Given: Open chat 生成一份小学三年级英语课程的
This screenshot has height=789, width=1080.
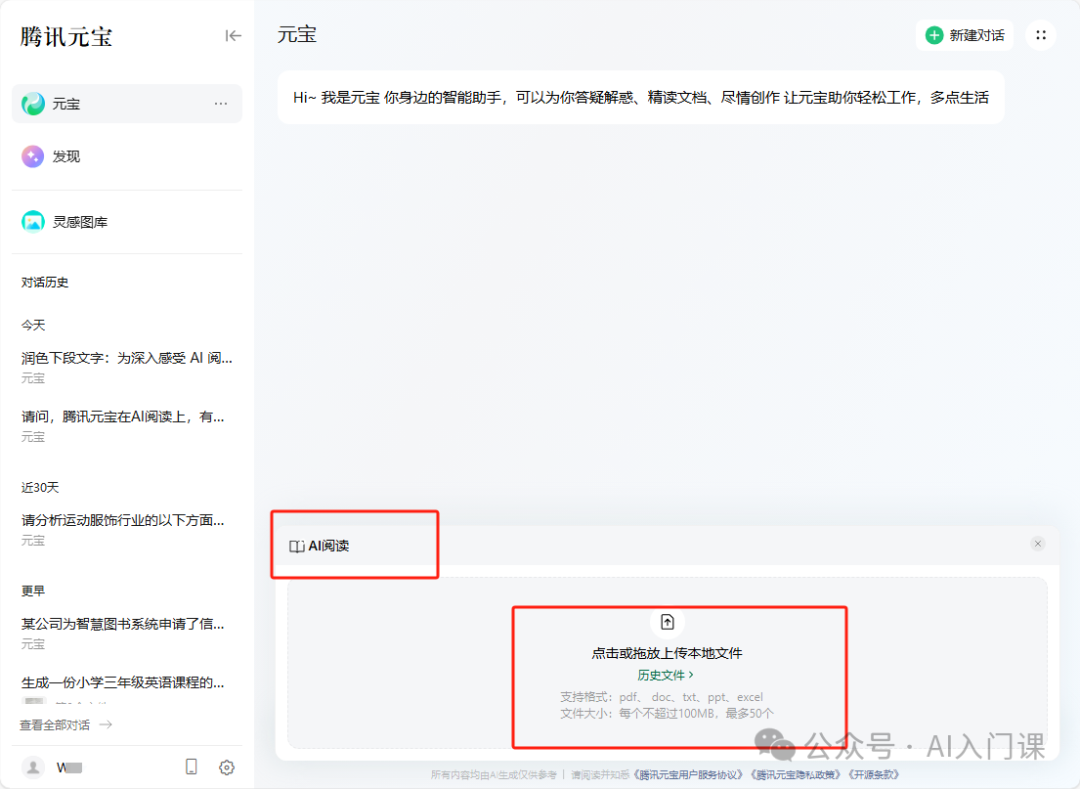Looking at the screenshot, I should [x=123, y=683].
